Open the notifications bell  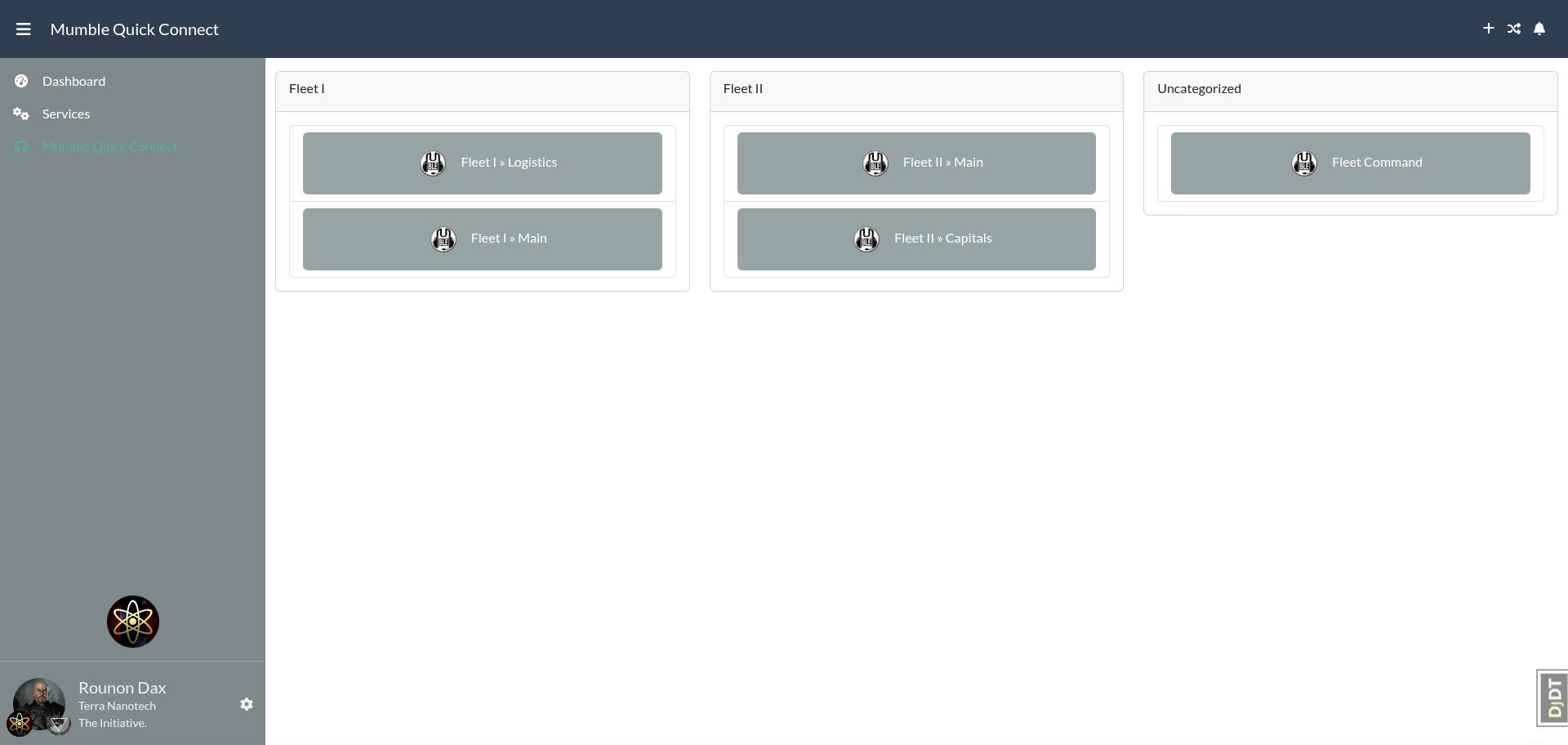pos(1539,29)
